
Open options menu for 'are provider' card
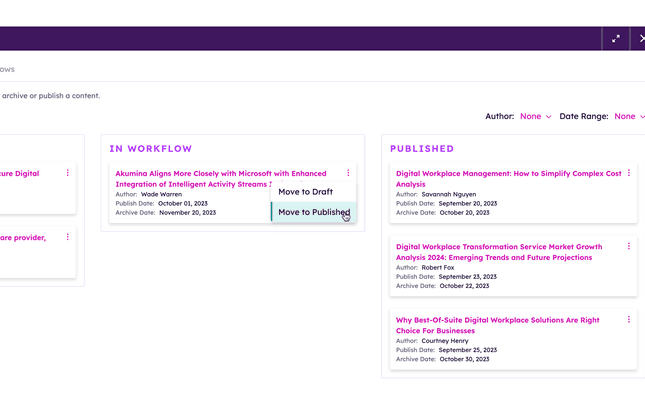point(67,237)
